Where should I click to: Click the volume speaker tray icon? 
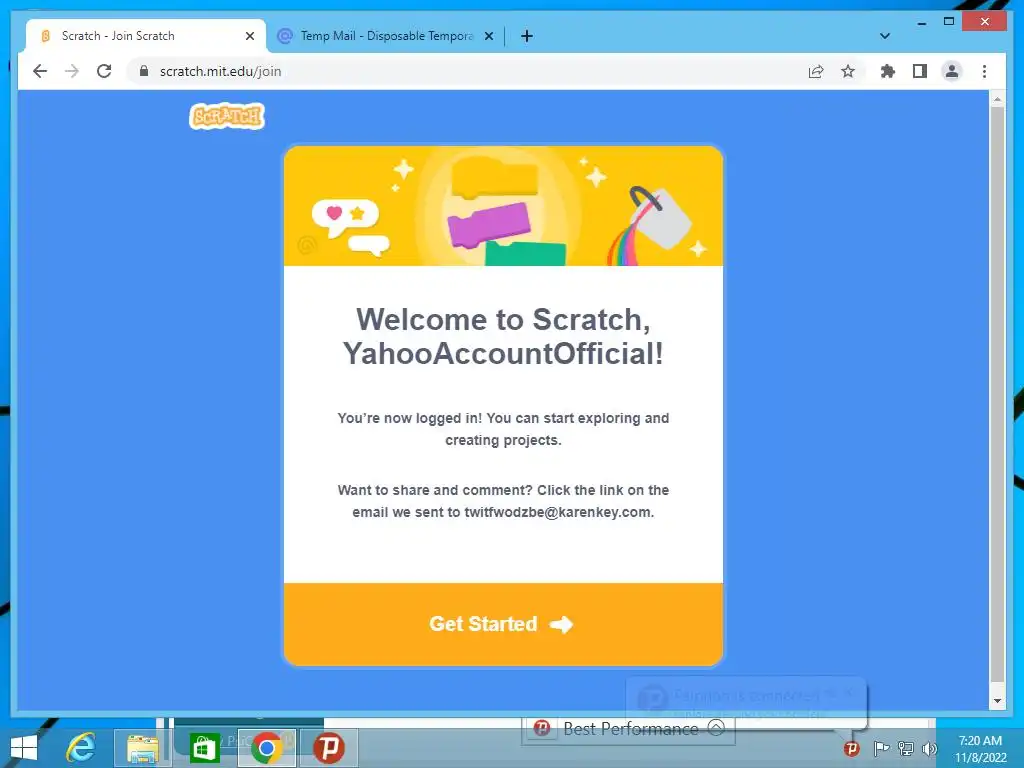[929, 748]
